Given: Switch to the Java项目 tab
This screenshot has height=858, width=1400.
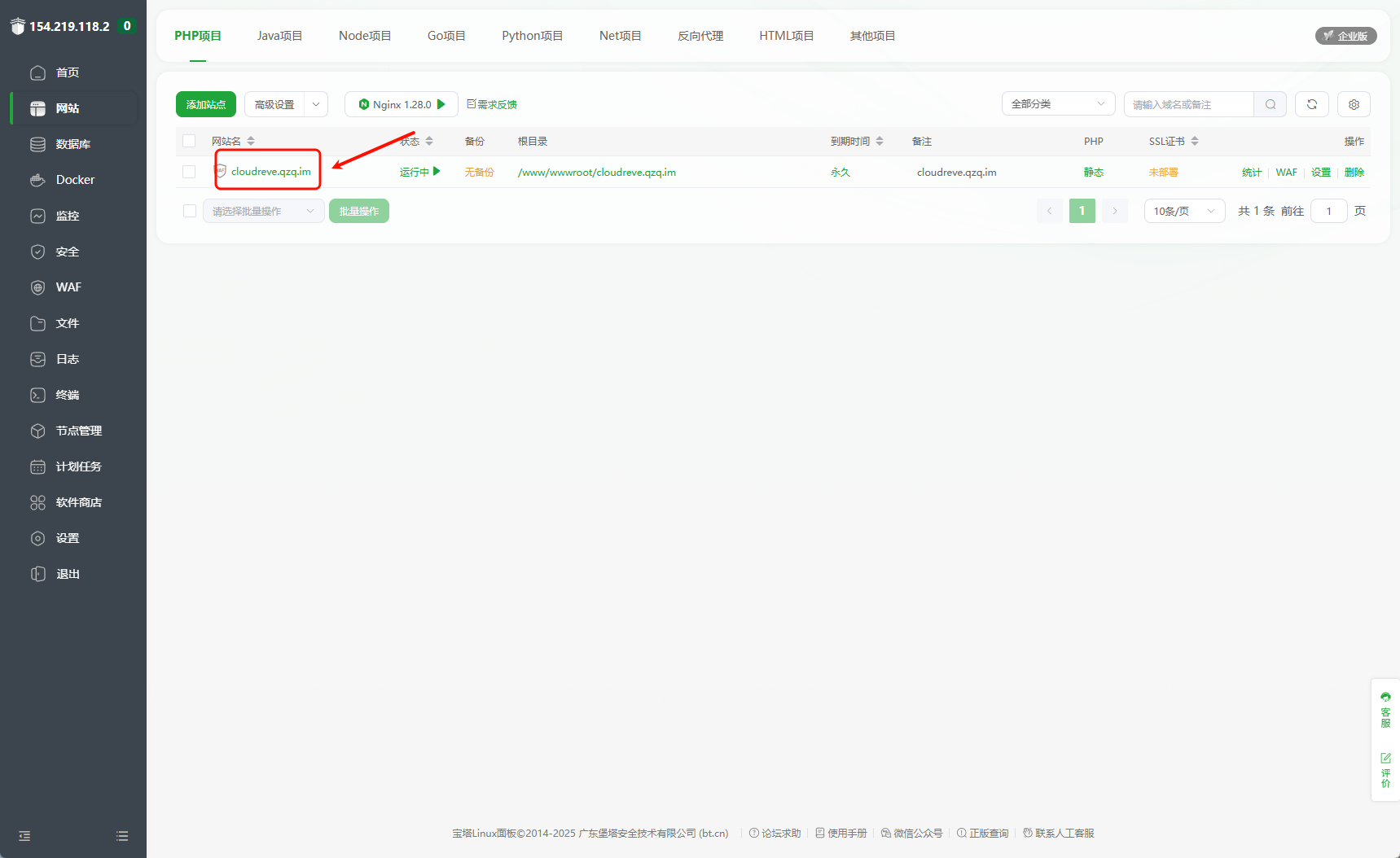Looking at the screenshot, I should click(279, 36).
